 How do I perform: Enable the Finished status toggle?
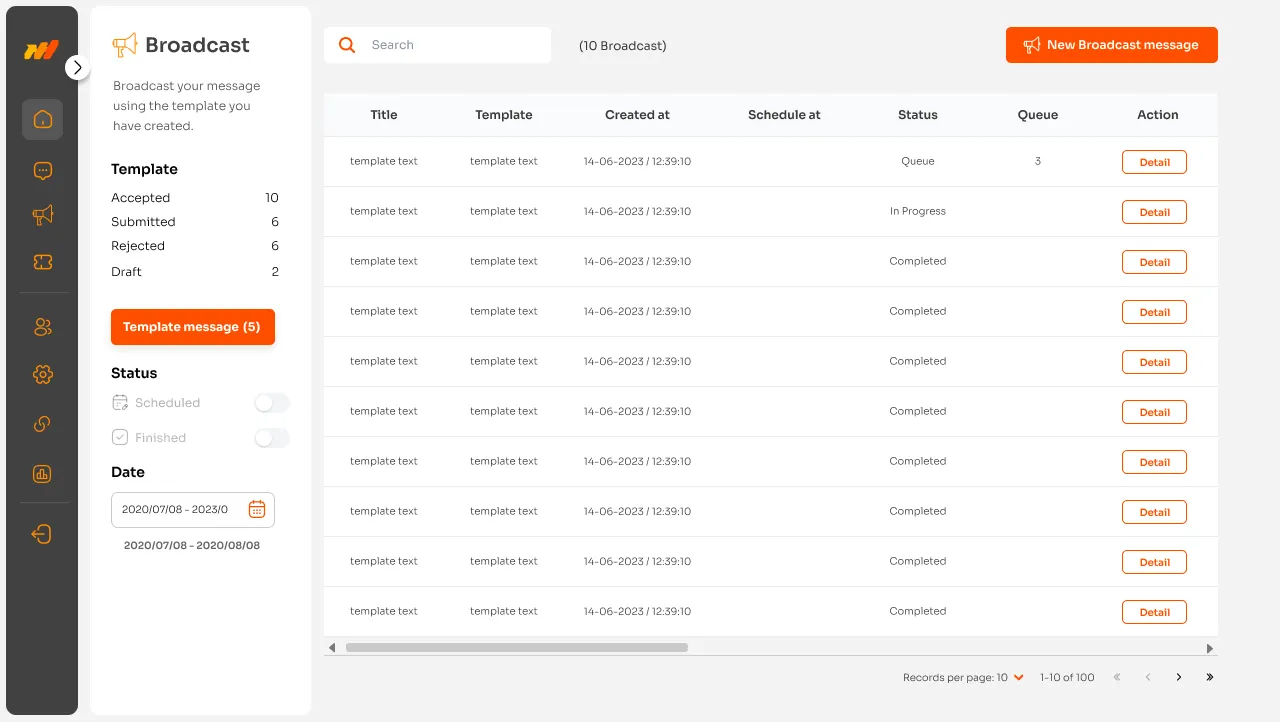coord(271,438)
